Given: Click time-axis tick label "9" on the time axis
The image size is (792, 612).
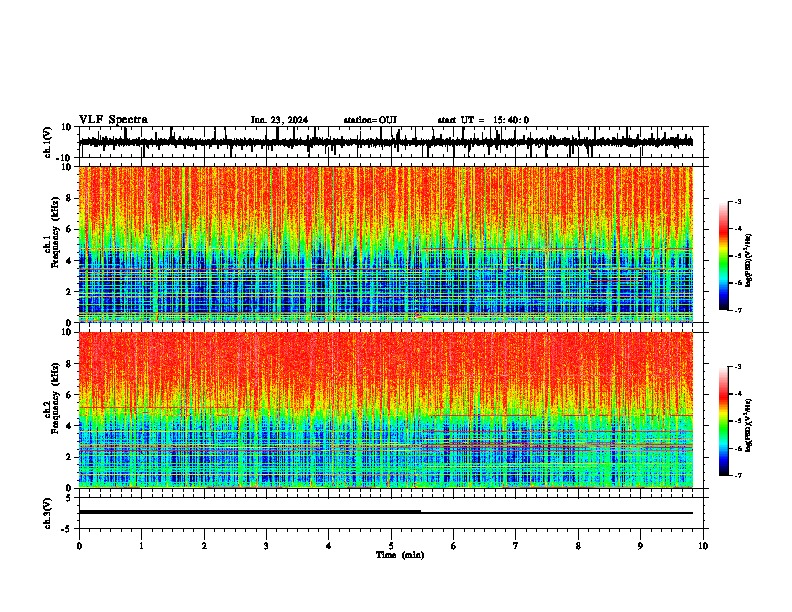Looking at the screenshot, I should coord(640,546).
